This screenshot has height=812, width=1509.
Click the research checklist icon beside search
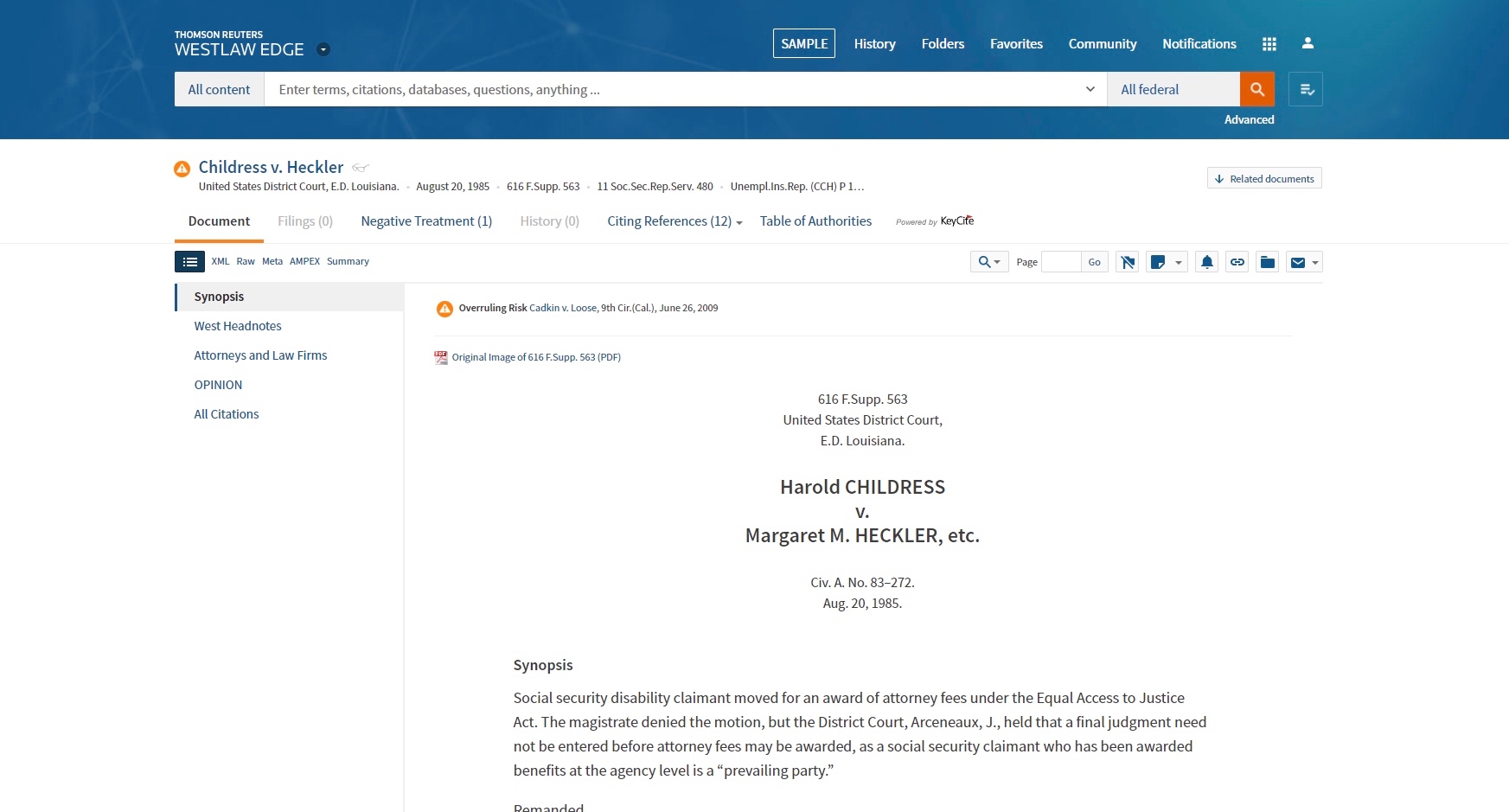pos(1306,89)
